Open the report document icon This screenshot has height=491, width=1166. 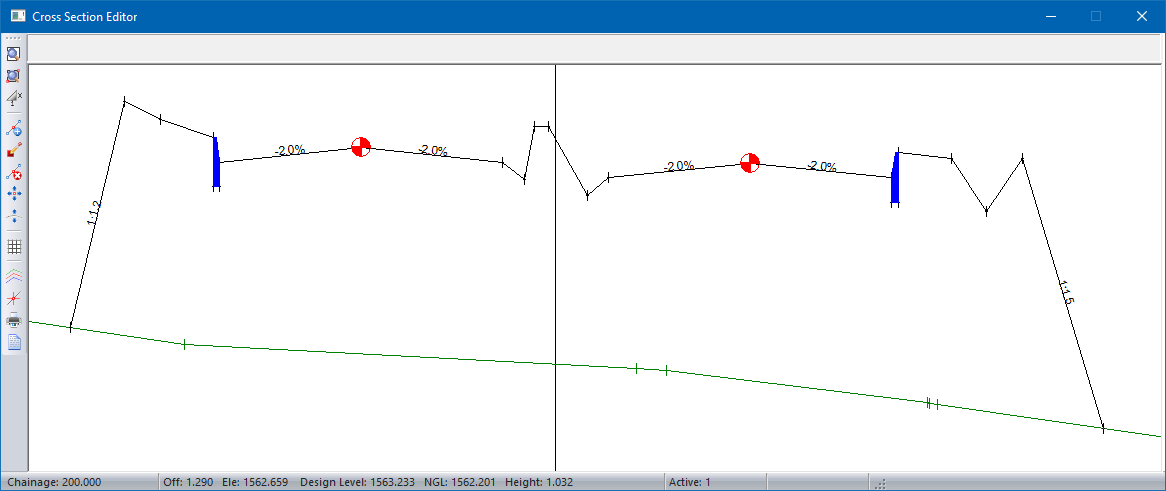pos(14,342)
